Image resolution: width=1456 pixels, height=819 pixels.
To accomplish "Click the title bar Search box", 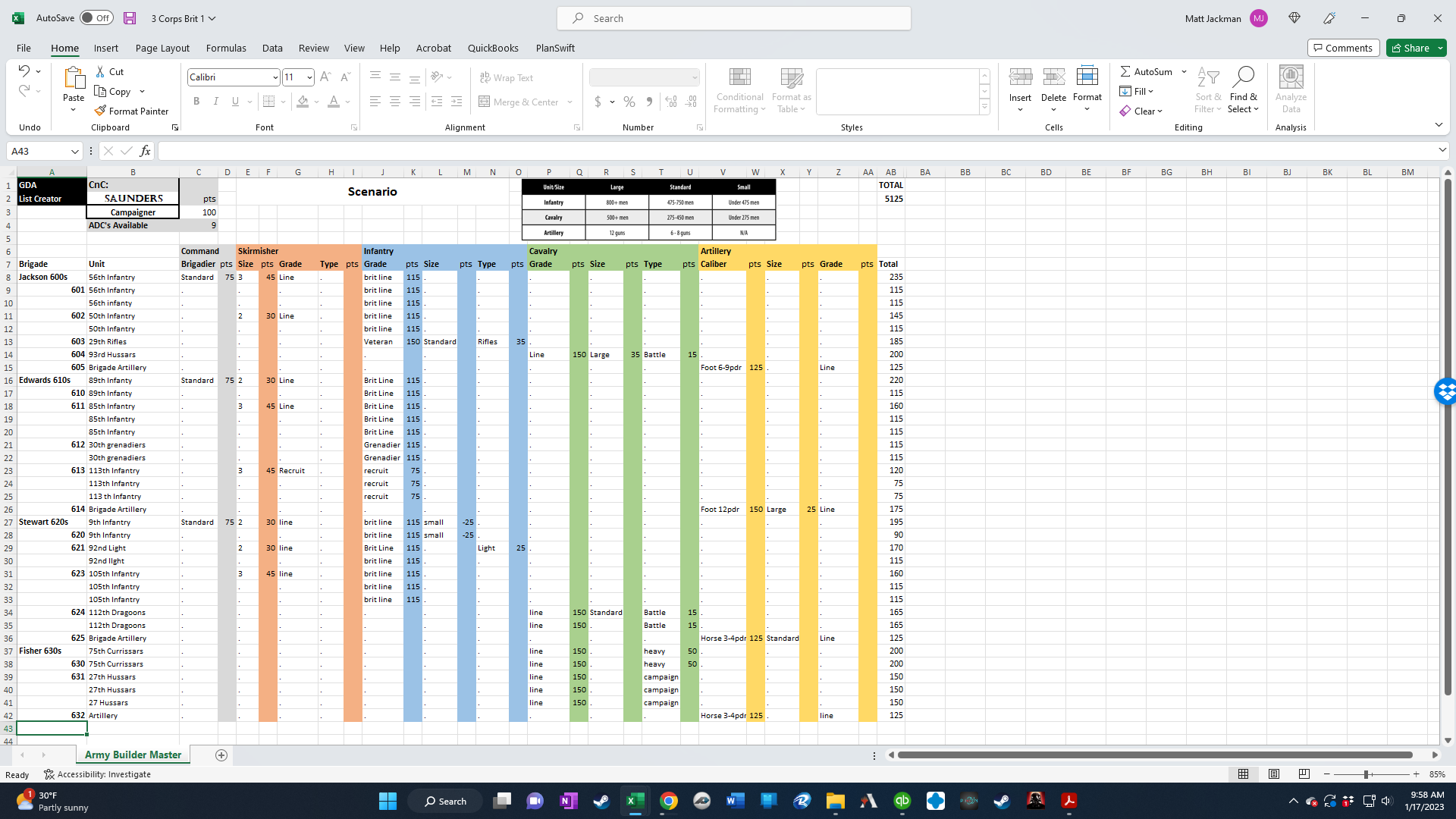I will [x=733, y=18].
